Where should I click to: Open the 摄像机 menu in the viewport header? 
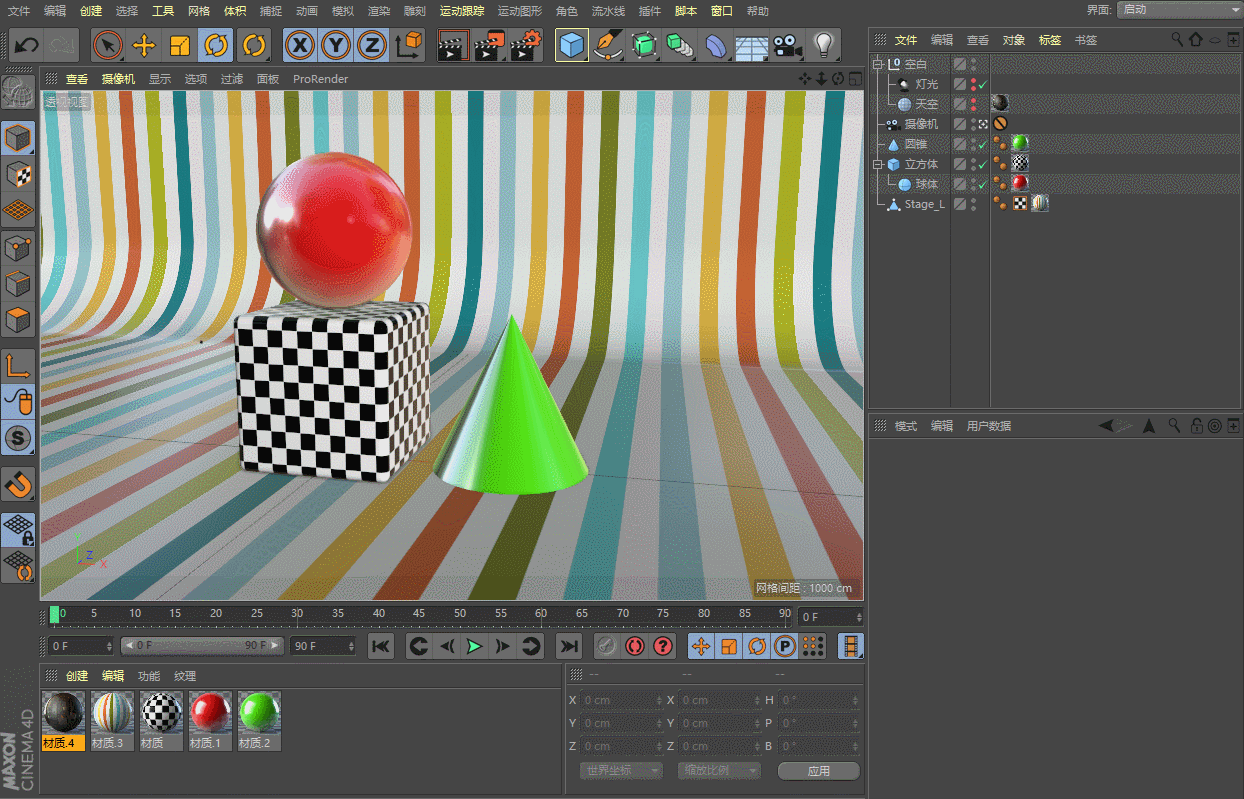point(118,79)
